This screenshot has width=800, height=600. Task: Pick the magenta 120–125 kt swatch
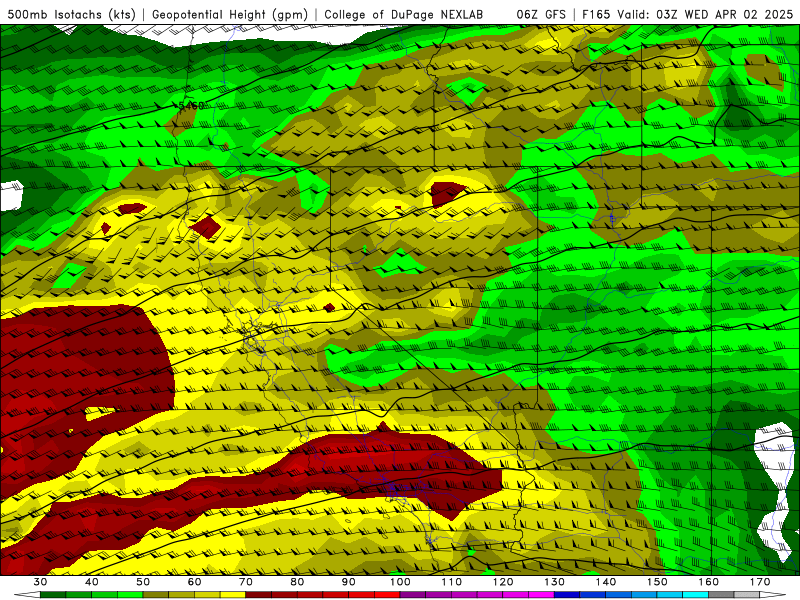click(516, 595)
